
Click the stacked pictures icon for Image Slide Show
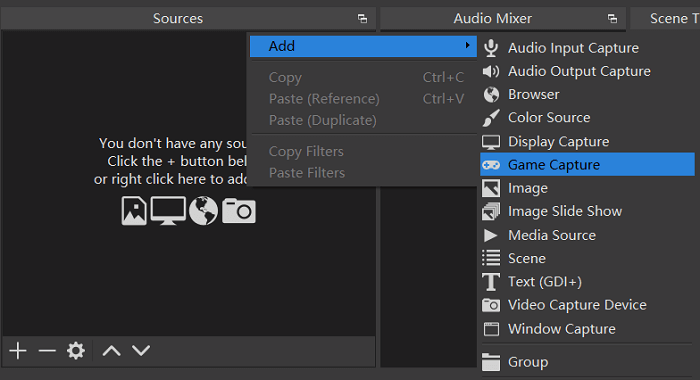click(491, 211)
